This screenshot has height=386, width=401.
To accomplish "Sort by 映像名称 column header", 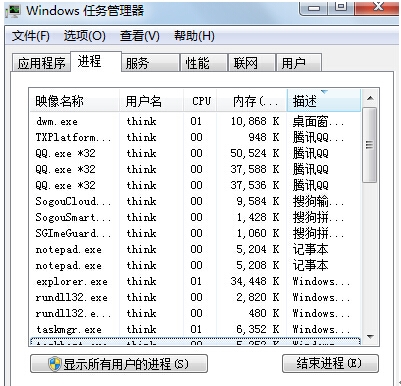I will coord(74,101).
